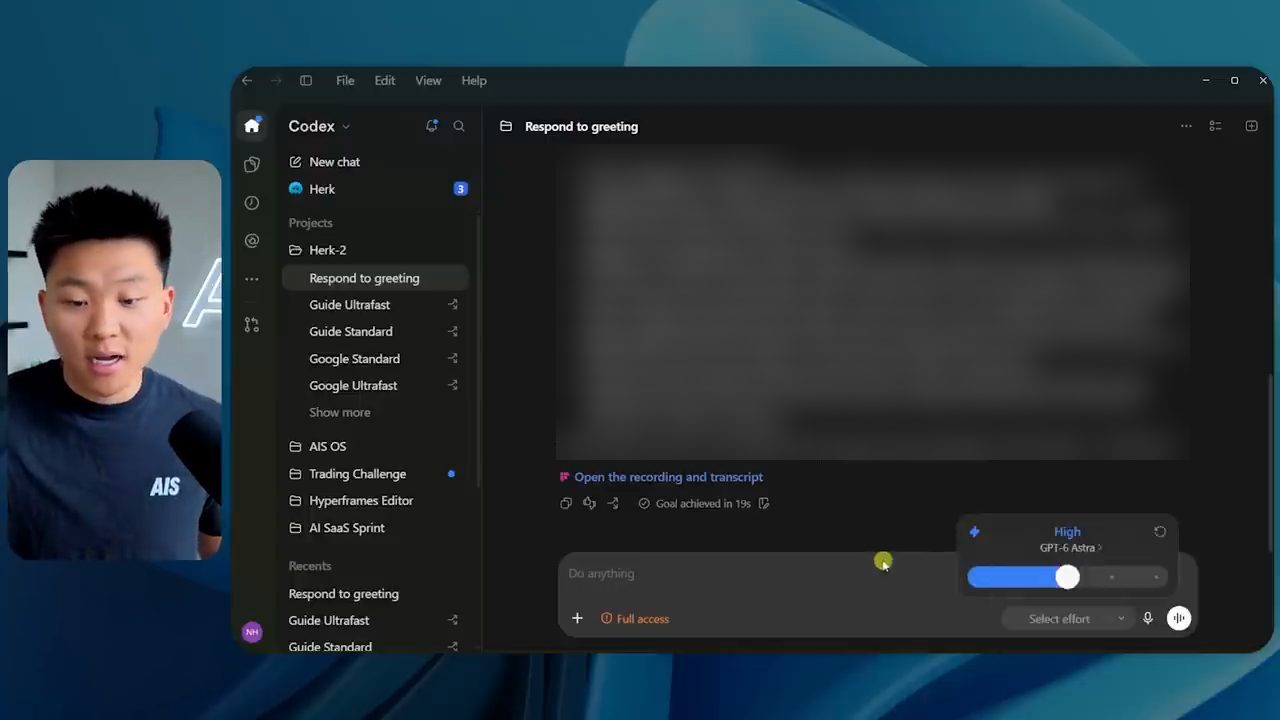Click the plus attach icon in composer
Screen dimensions: 1280x720
click(x=577, y=618)
